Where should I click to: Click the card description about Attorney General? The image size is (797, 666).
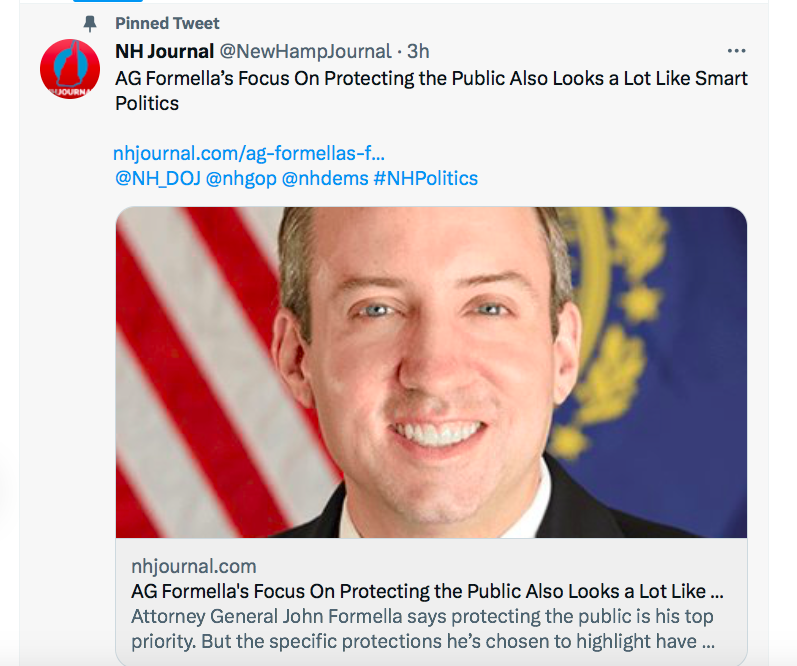(422, 628)
